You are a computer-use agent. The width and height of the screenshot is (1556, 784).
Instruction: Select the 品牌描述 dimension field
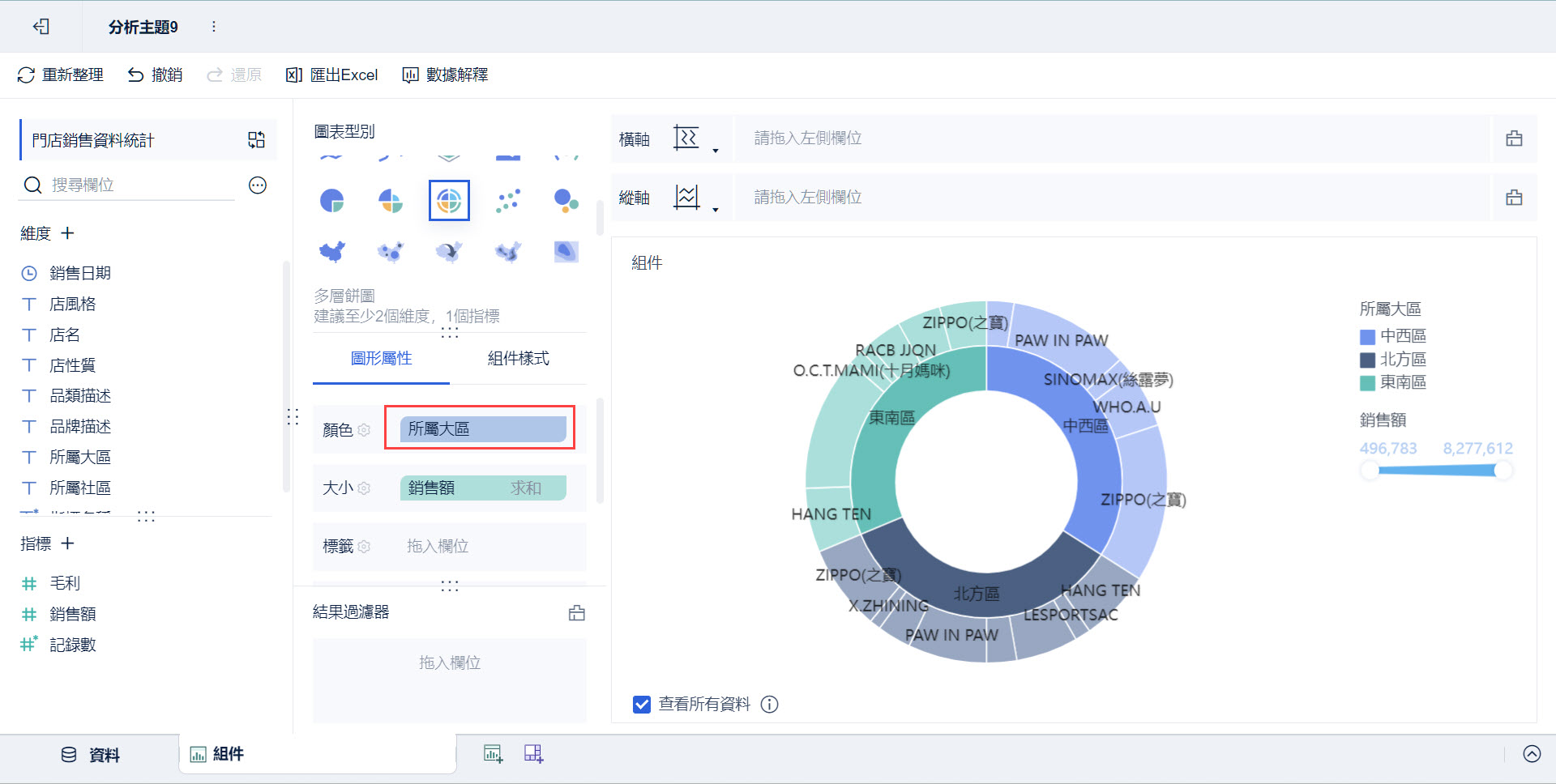pos(80,427)
